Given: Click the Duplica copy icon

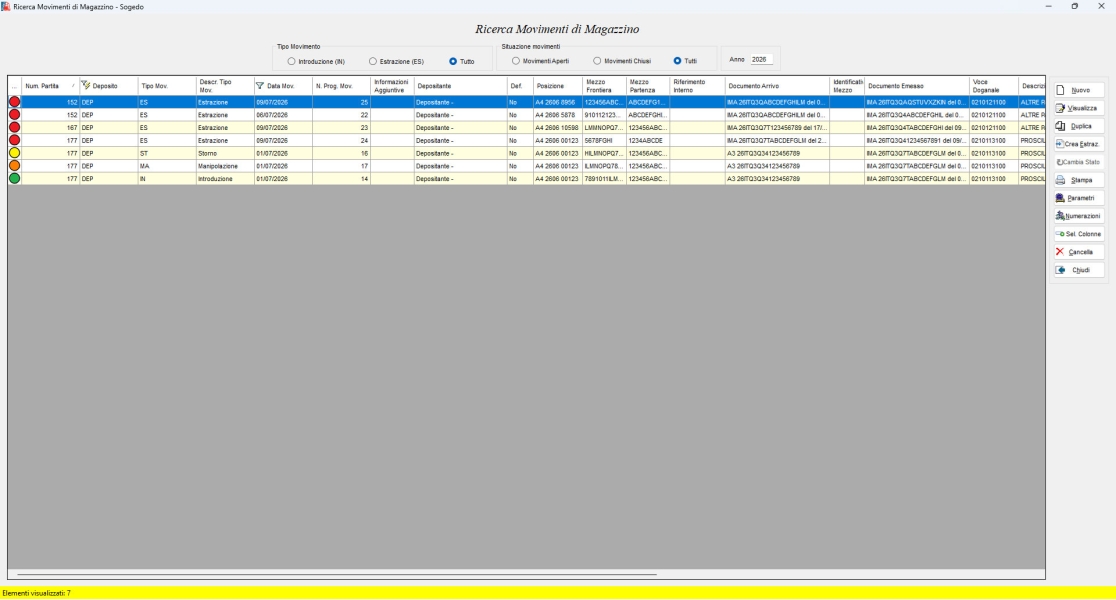Looking at the screenshot, I should [1060, 126].
